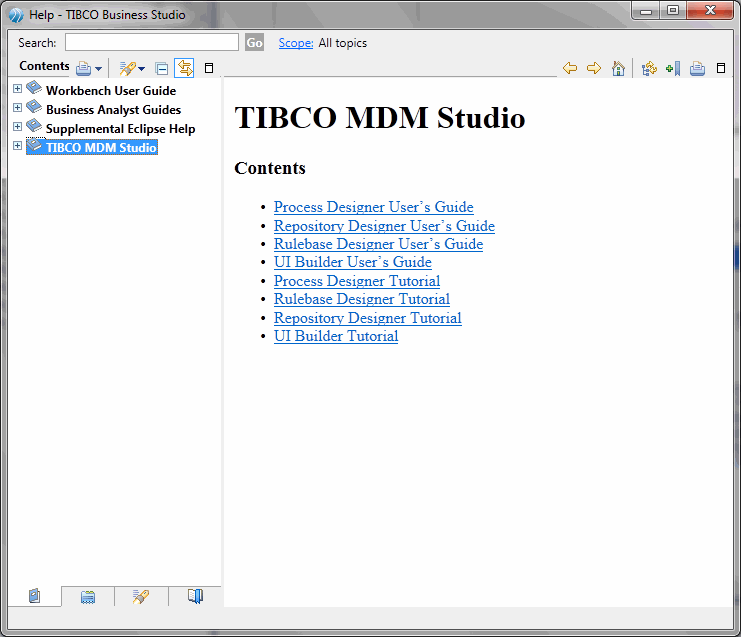Click the Business Analyst Guides book icon
Screen dimensions: 741x637
pyautogui.click(x=34, y=107)
